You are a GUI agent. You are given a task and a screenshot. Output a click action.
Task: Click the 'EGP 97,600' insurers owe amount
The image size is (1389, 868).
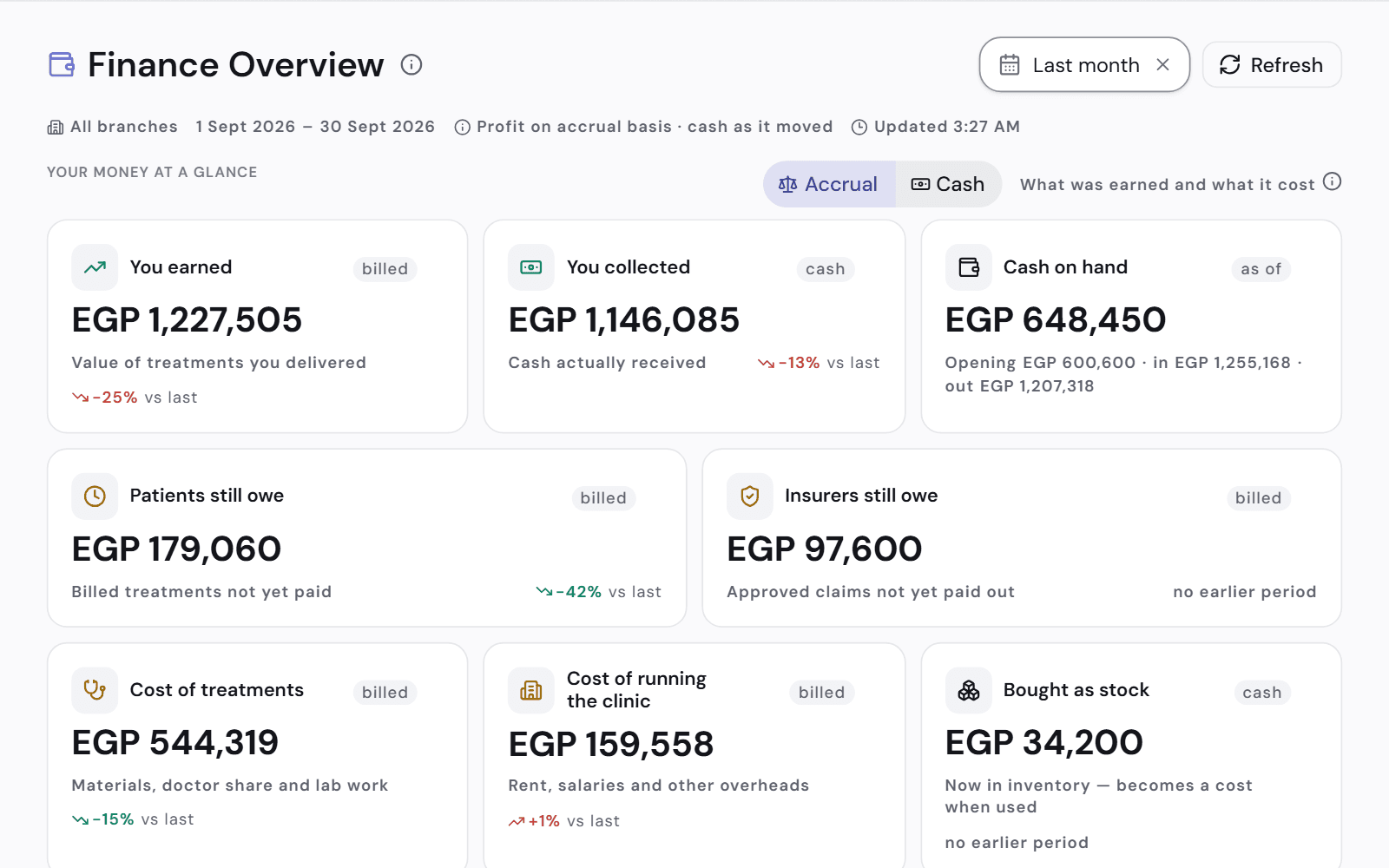point(825,549)
